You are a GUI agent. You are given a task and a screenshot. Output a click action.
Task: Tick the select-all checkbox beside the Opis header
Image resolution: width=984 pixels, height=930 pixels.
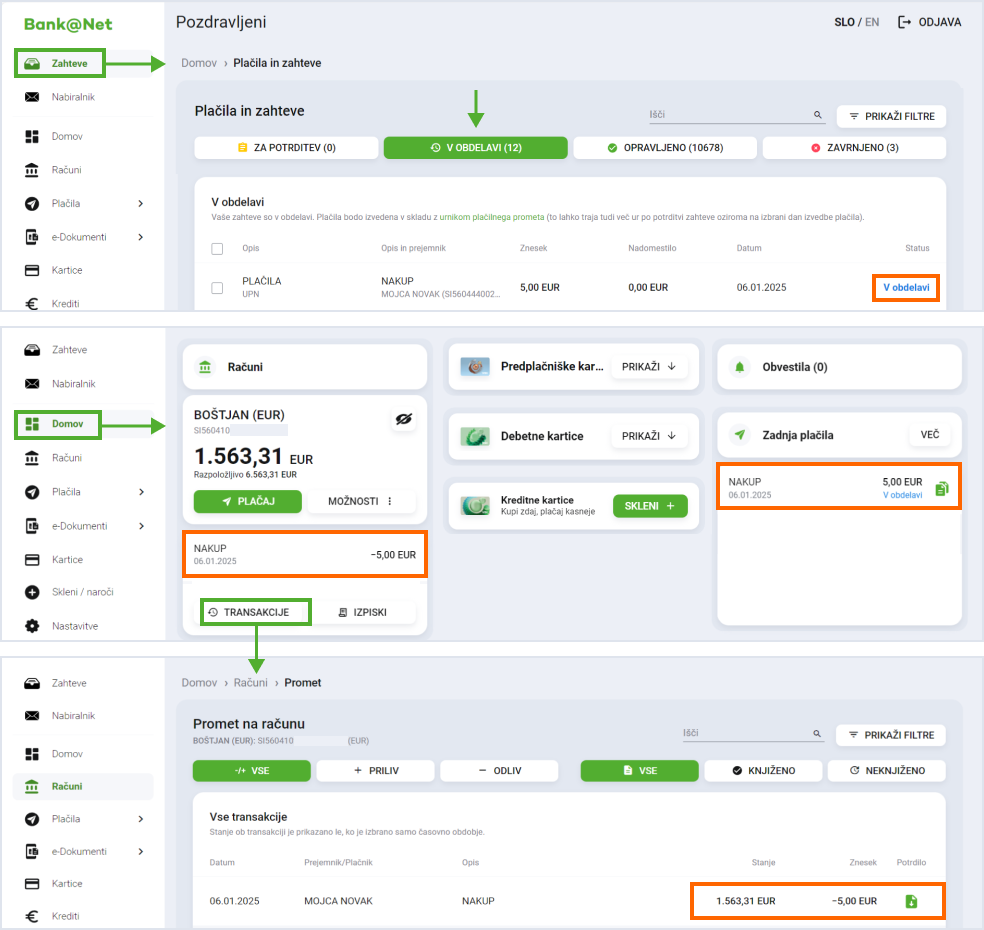coord(217,248)
